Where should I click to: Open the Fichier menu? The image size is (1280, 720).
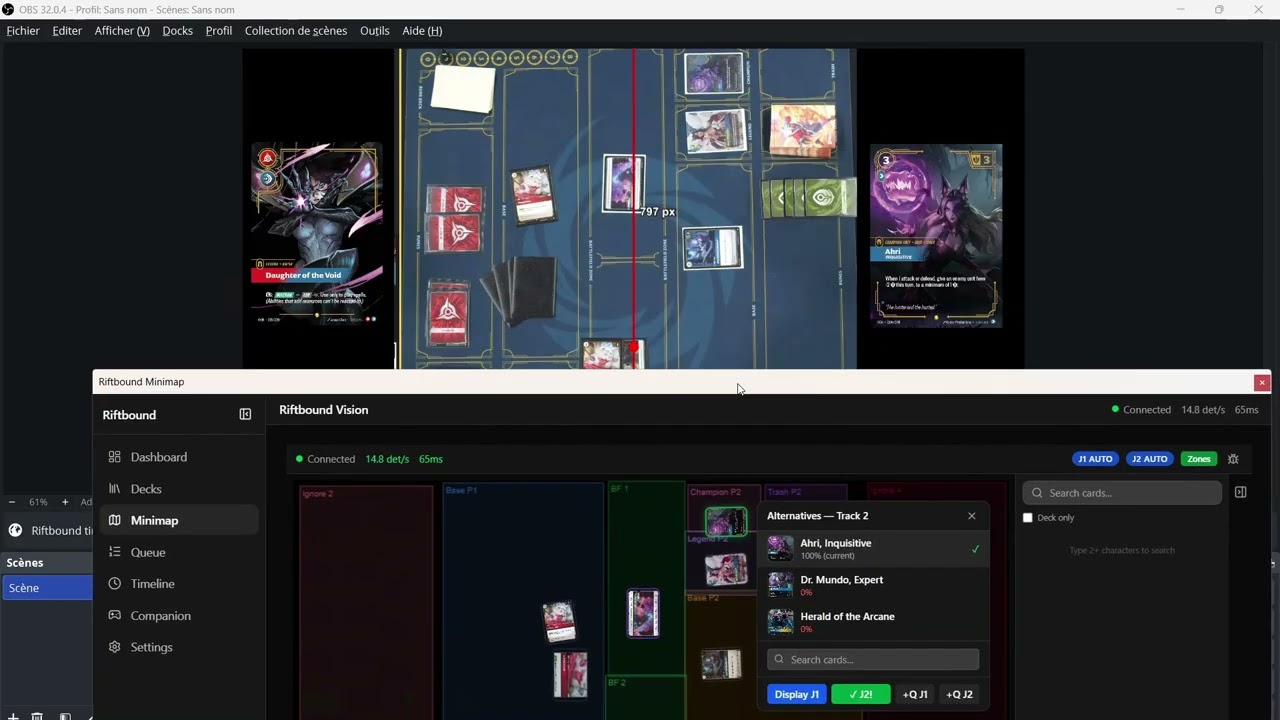coord(23,31)
